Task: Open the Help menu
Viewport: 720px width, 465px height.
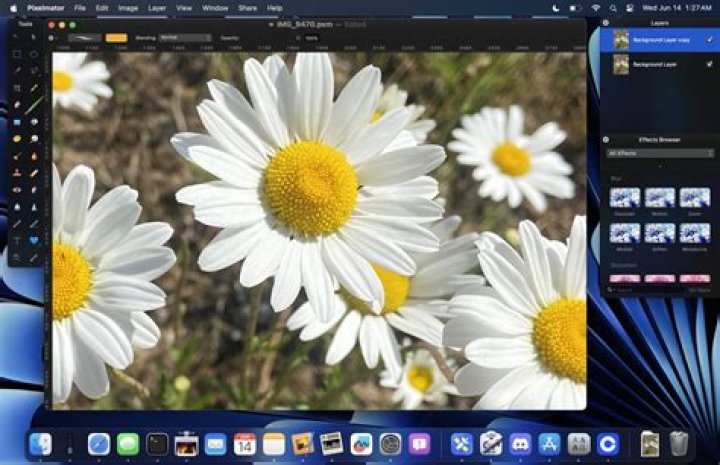Action: click(275, 8)
